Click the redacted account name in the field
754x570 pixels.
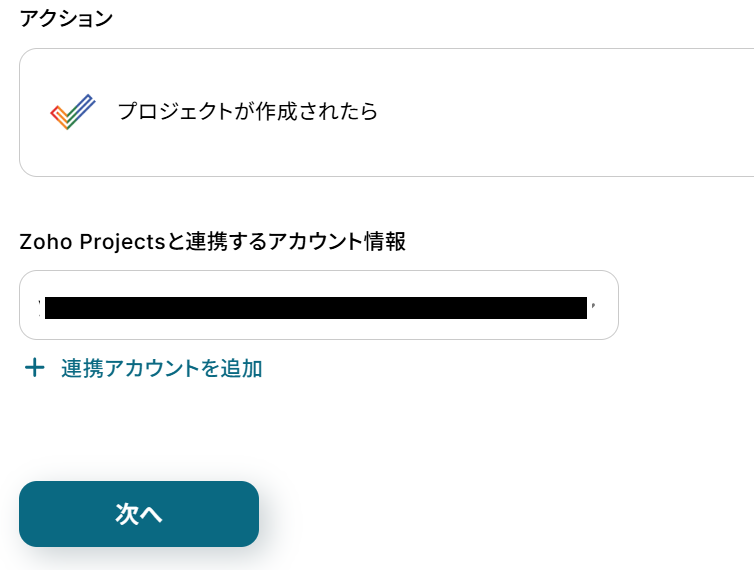[315, 307]
